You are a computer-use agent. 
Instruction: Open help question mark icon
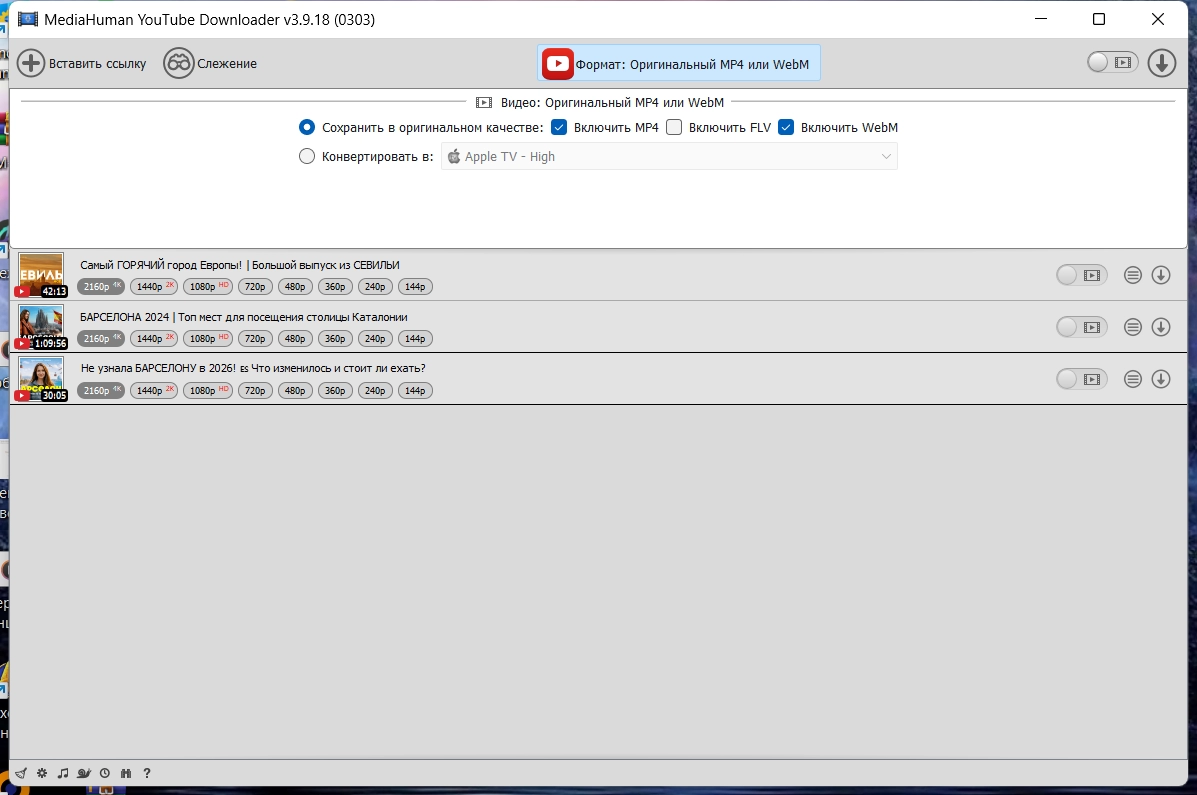tap(147, 774)
